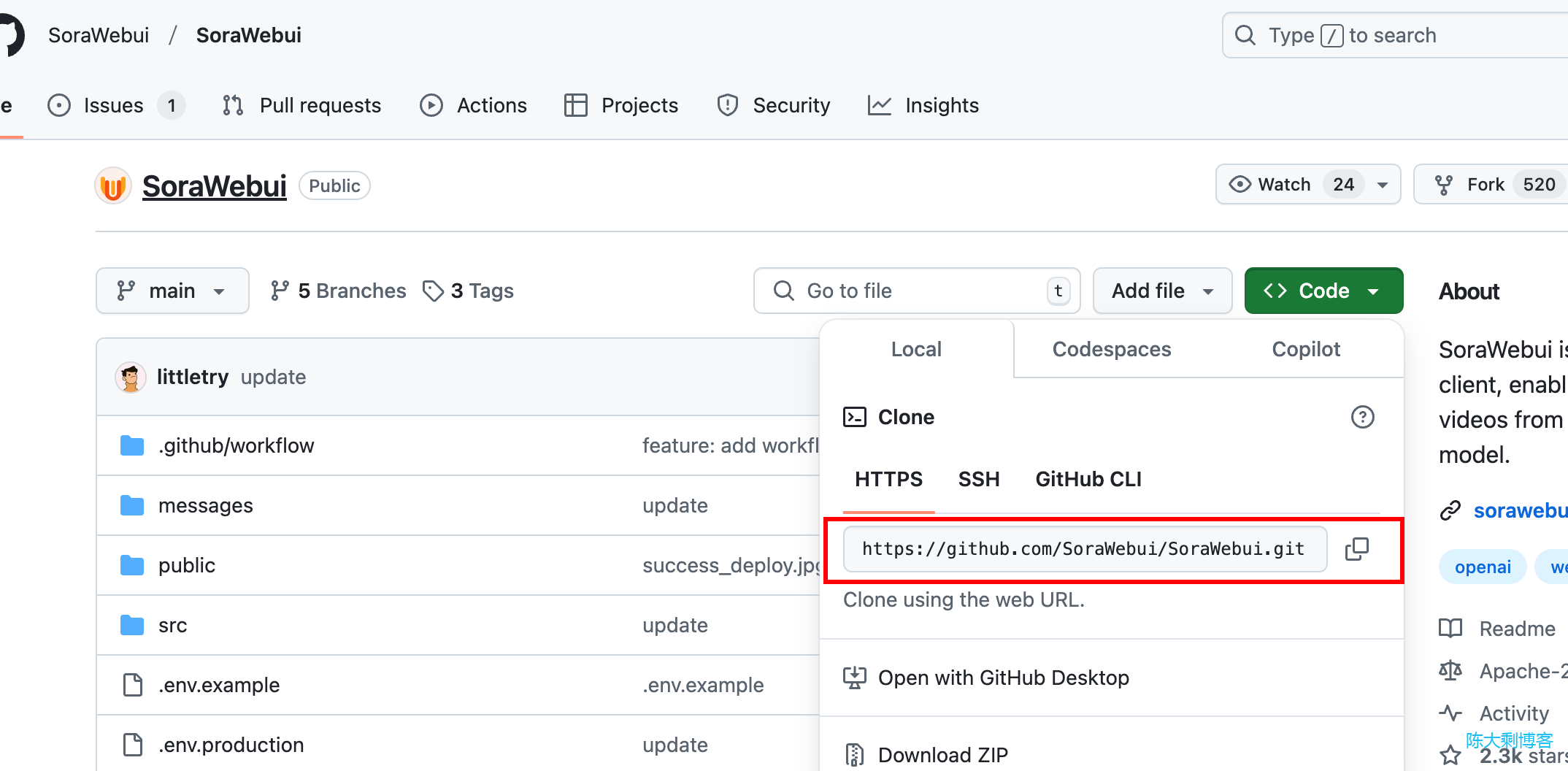Screen dimensions: 1568x771
Task: Switch to the Codespaces tab
Action: [x=1111, y=349]
